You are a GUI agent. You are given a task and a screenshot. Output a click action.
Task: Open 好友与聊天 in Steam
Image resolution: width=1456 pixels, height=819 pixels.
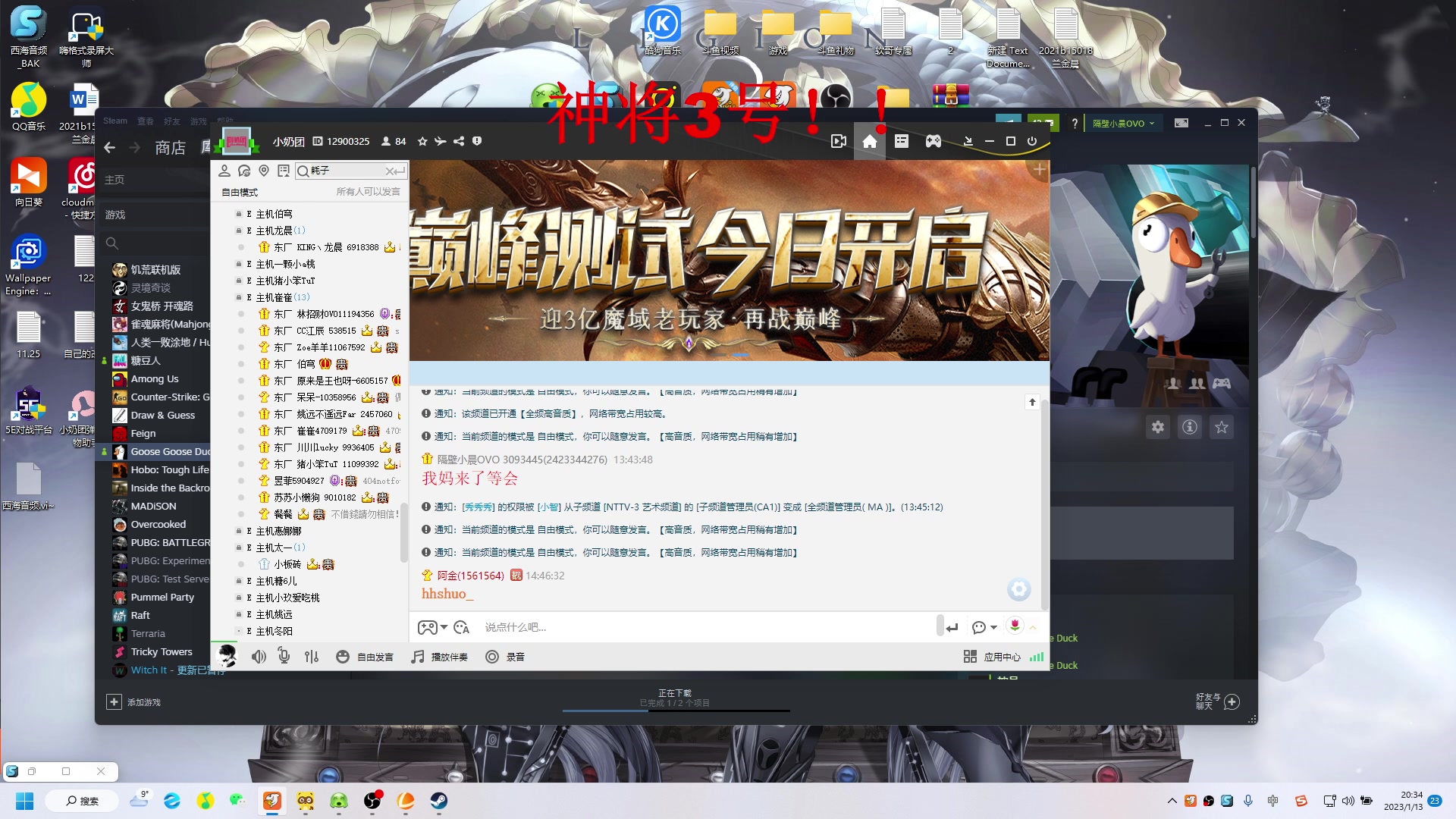tap(1217, 701)
